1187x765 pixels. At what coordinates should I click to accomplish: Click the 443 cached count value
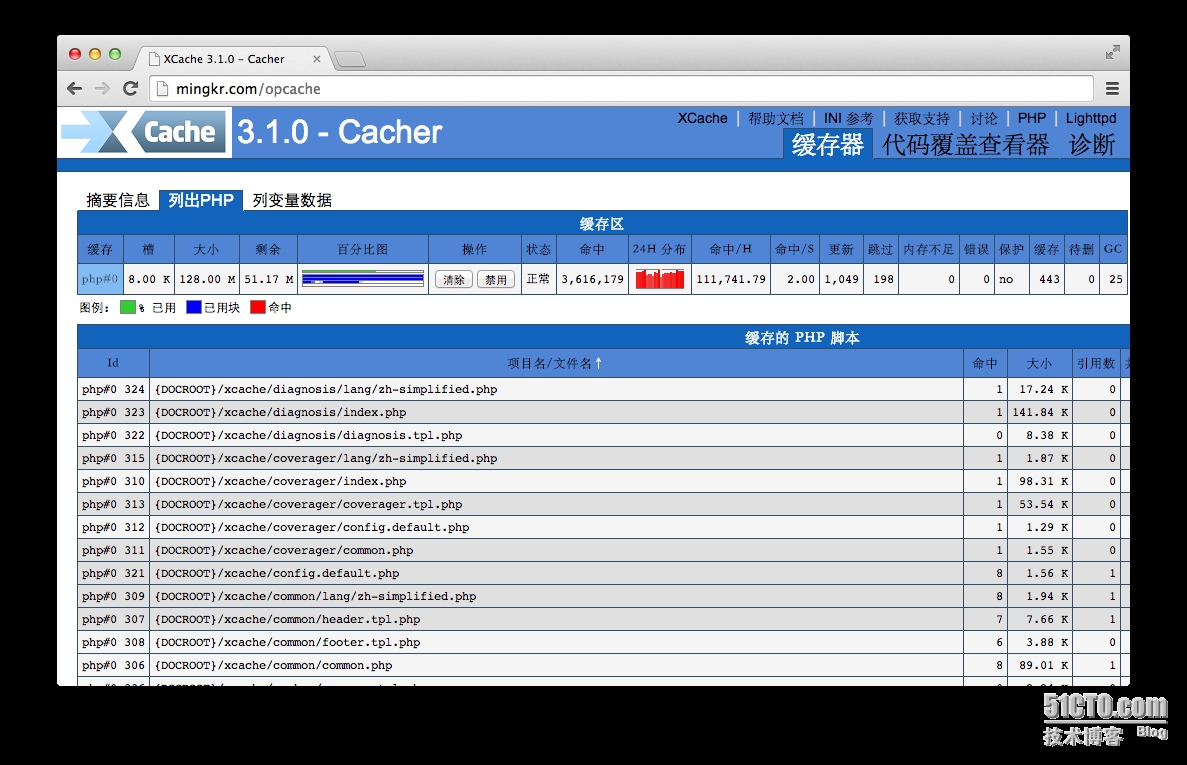pyautogui.click(x=1048, y=279)
